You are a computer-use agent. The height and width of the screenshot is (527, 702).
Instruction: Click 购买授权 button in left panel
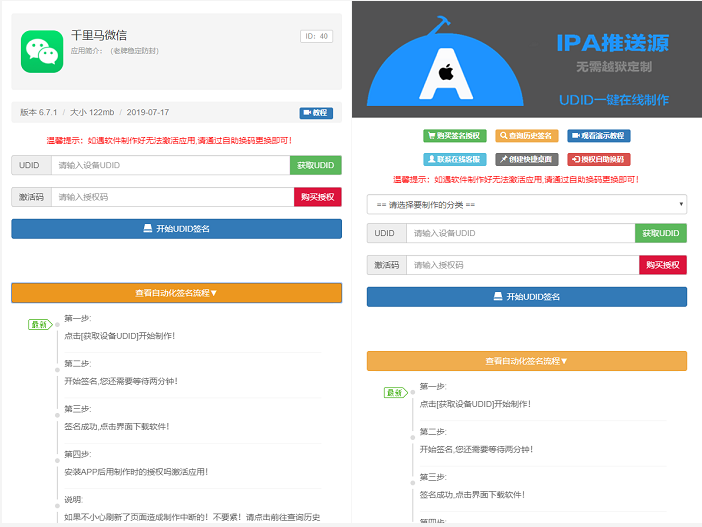(x=318, y=197)
